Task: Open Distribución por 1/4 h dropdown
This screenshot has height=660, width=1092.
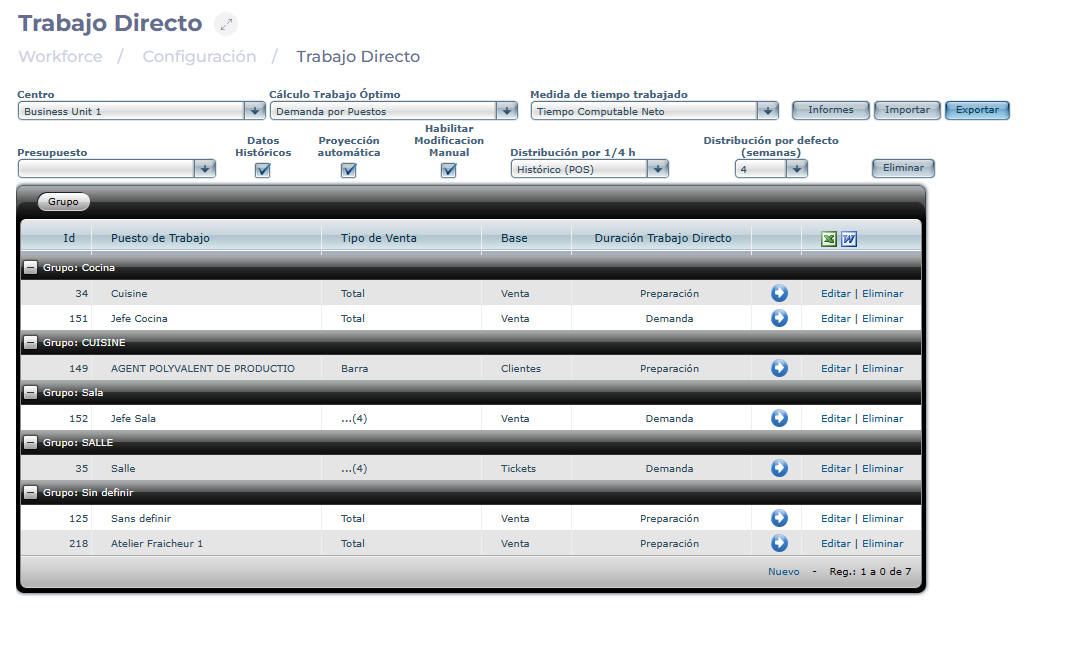Action: [657, 169]
